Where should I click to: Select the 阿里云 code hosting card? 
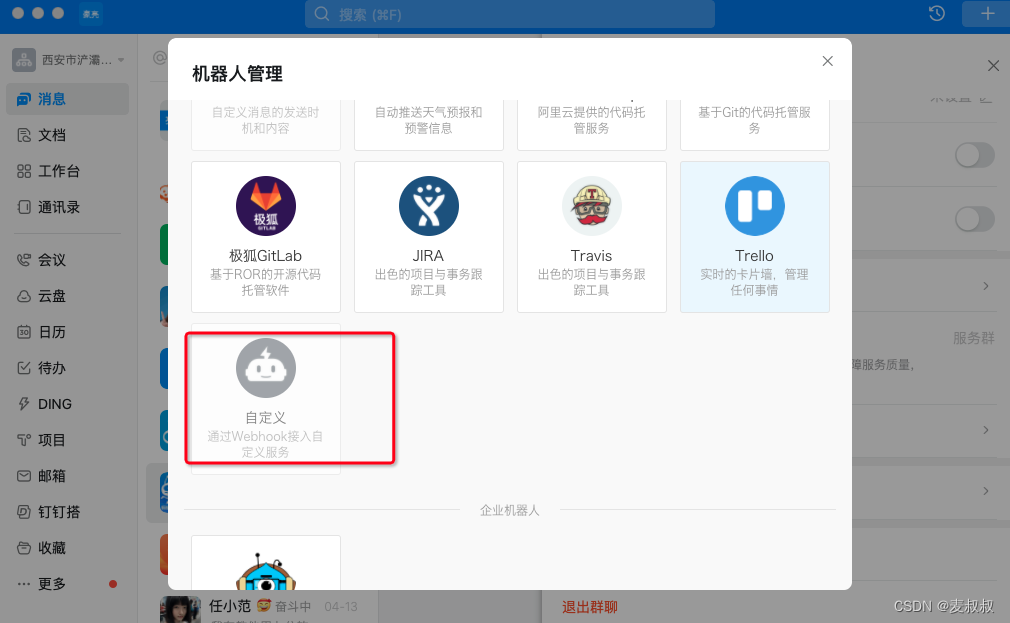point(591,125)
